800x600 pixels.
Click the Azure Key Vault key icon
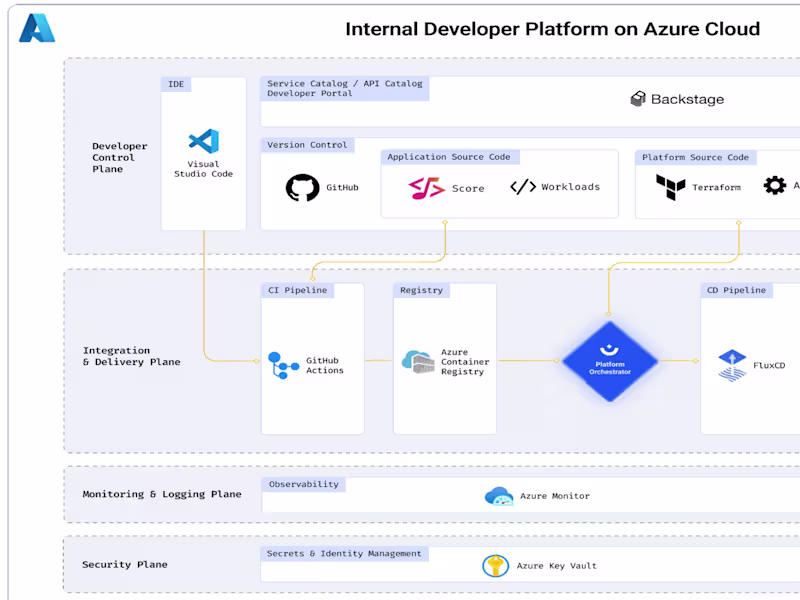click(x=494, y=564)
